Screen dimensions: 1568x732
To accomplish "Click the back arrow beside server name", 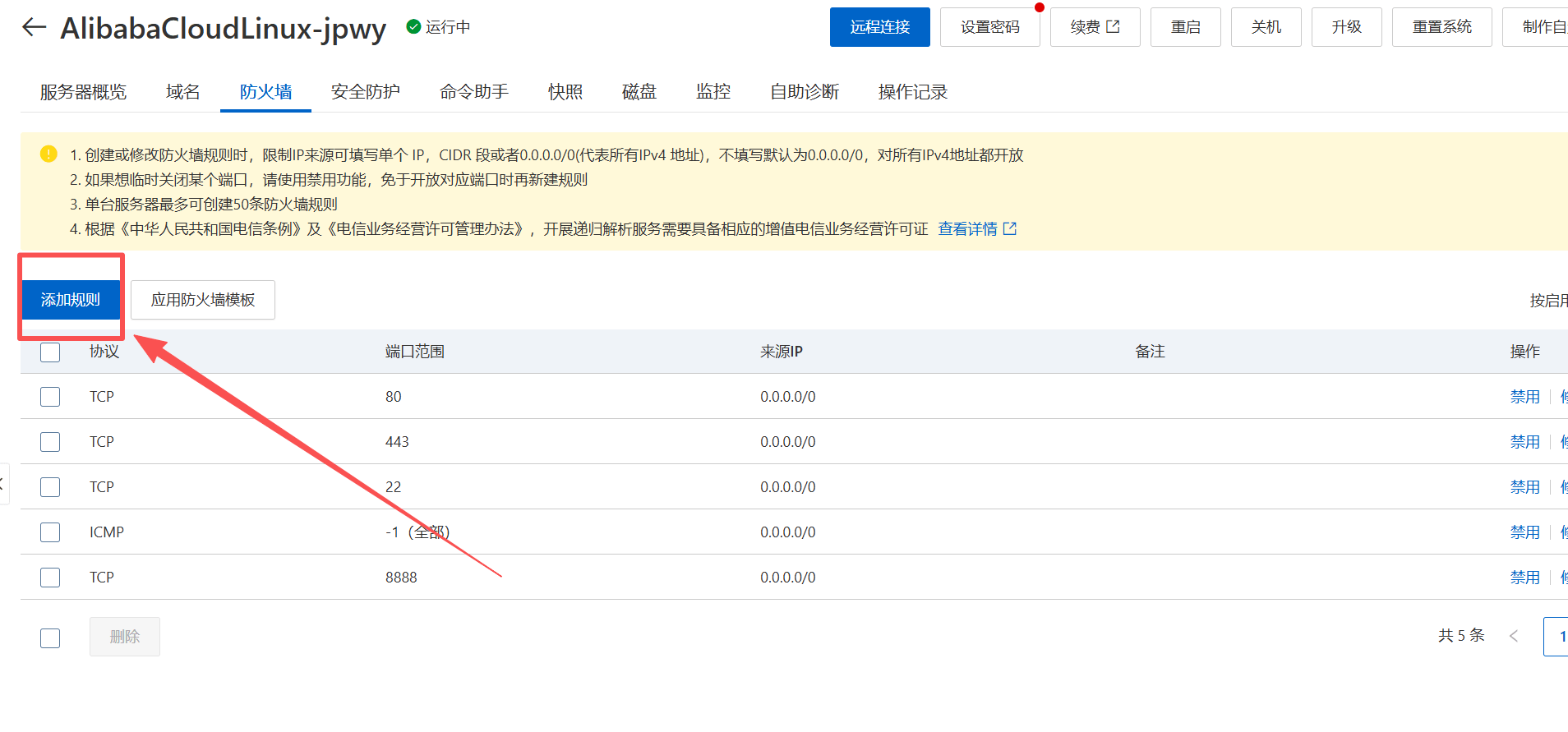I will 34,27.
